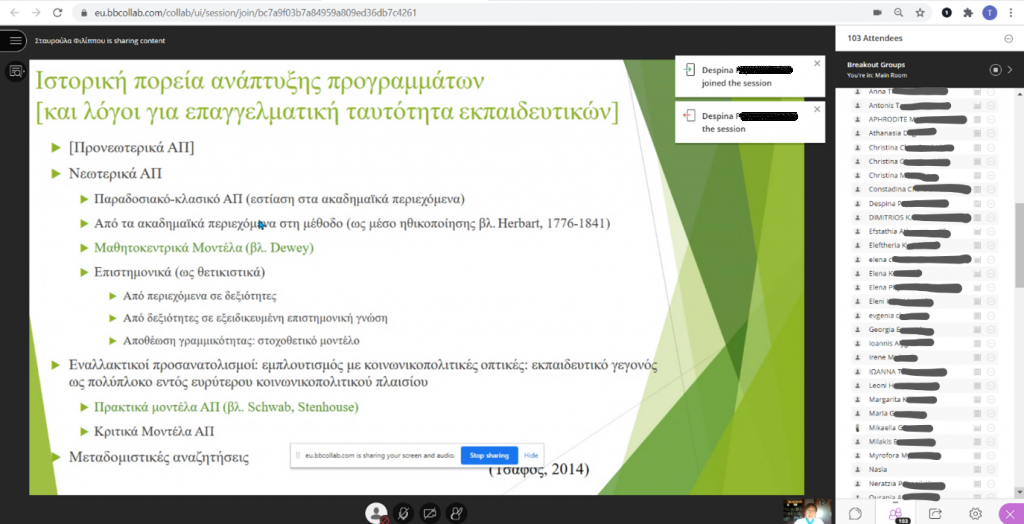Click Mikaella's profile picture avatar
The height and width of the screenshot is (524, 1024).
857,427
